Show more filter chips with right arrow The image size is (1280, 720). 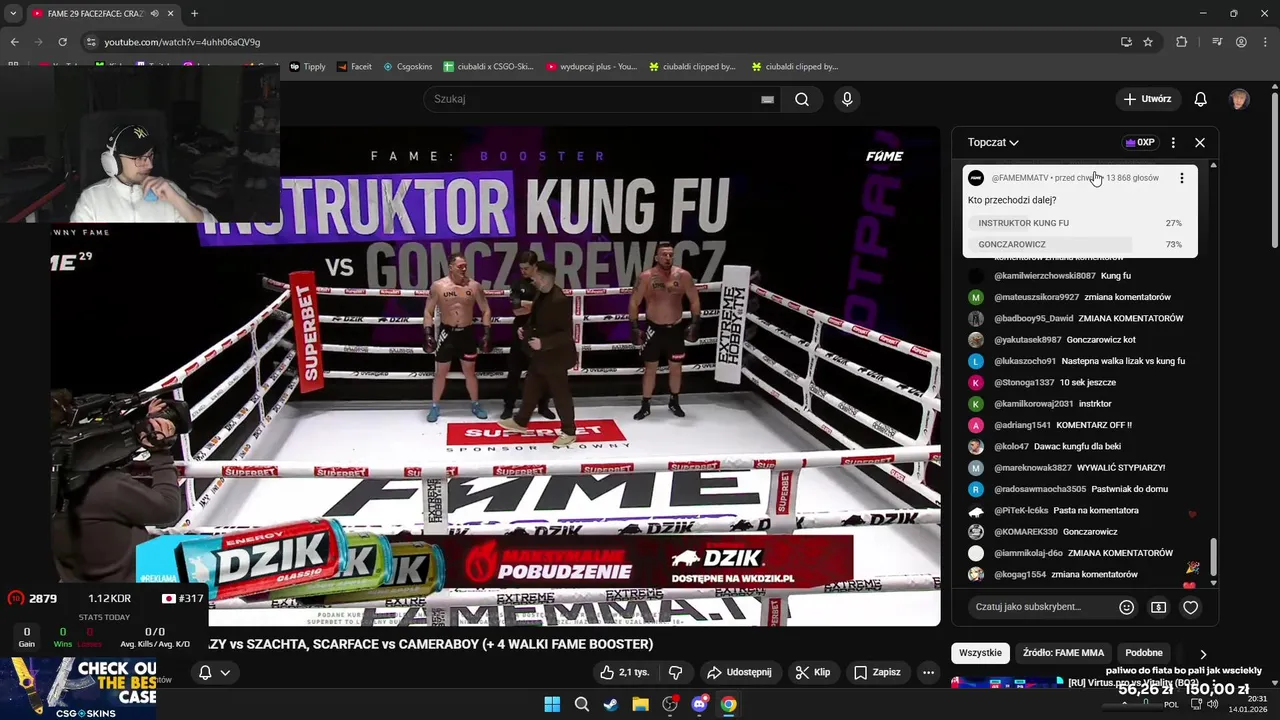[x=1203, y=654]
